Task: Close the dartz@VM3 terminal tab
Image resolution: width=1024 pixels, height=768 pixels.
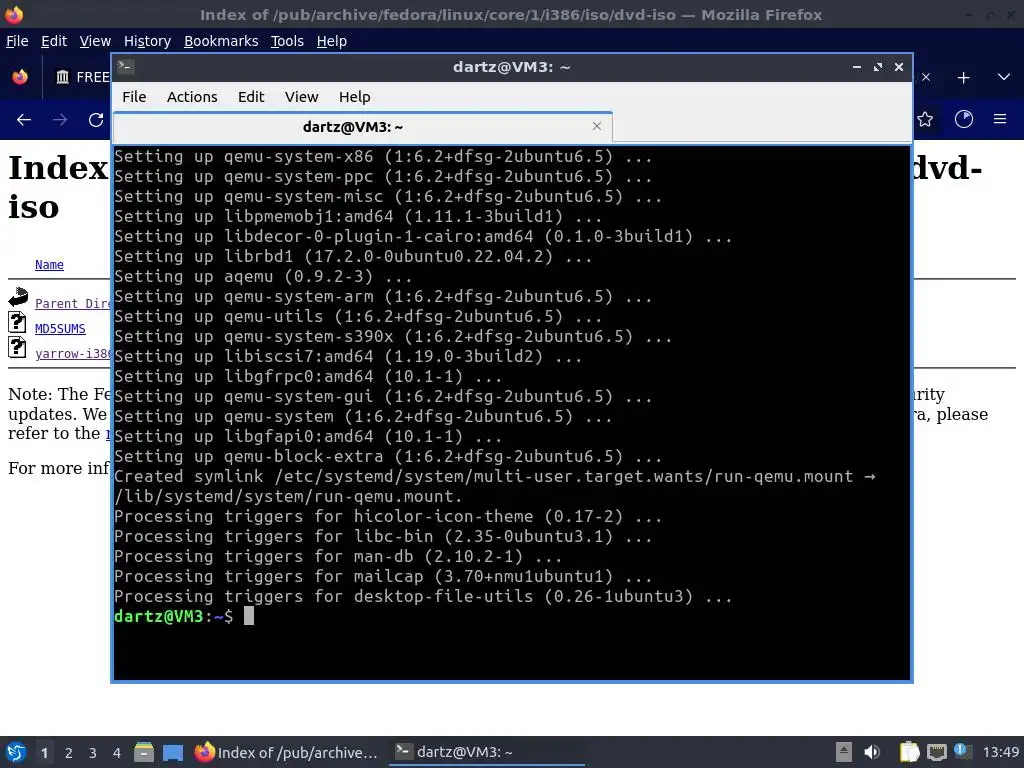Action: point(596,126)
